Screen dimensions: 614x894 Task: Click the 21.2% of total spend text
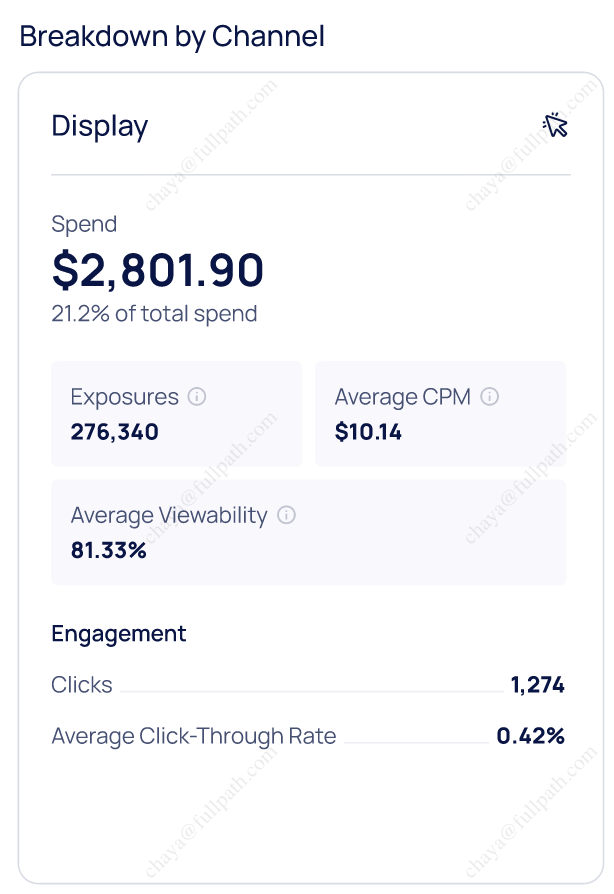154,314
